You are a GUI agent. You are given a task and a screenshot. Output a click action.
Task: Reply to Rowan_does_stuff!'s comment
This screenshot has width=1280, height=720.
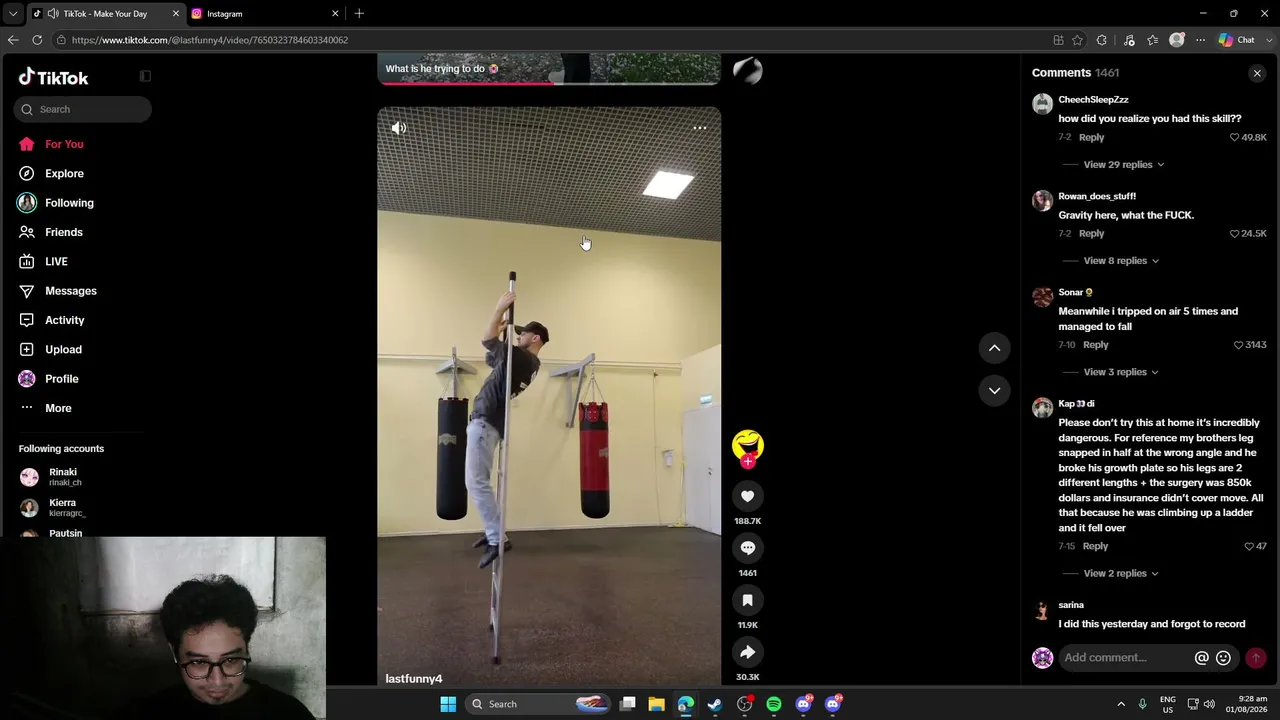[x=1091, y=234]
